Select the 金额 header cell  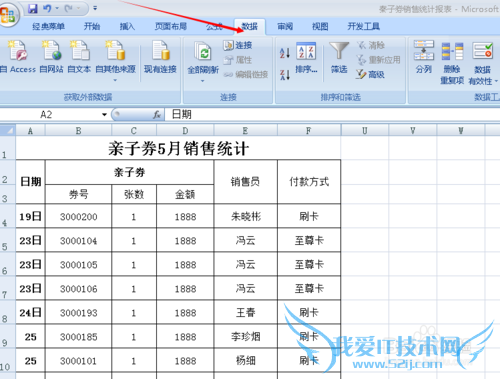click(185, 194)
